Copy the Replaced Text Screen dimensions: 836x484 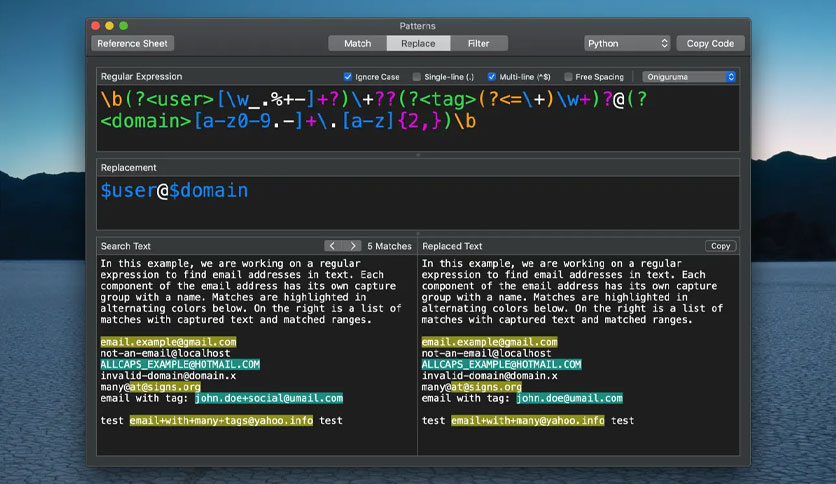tap(720, 246)
